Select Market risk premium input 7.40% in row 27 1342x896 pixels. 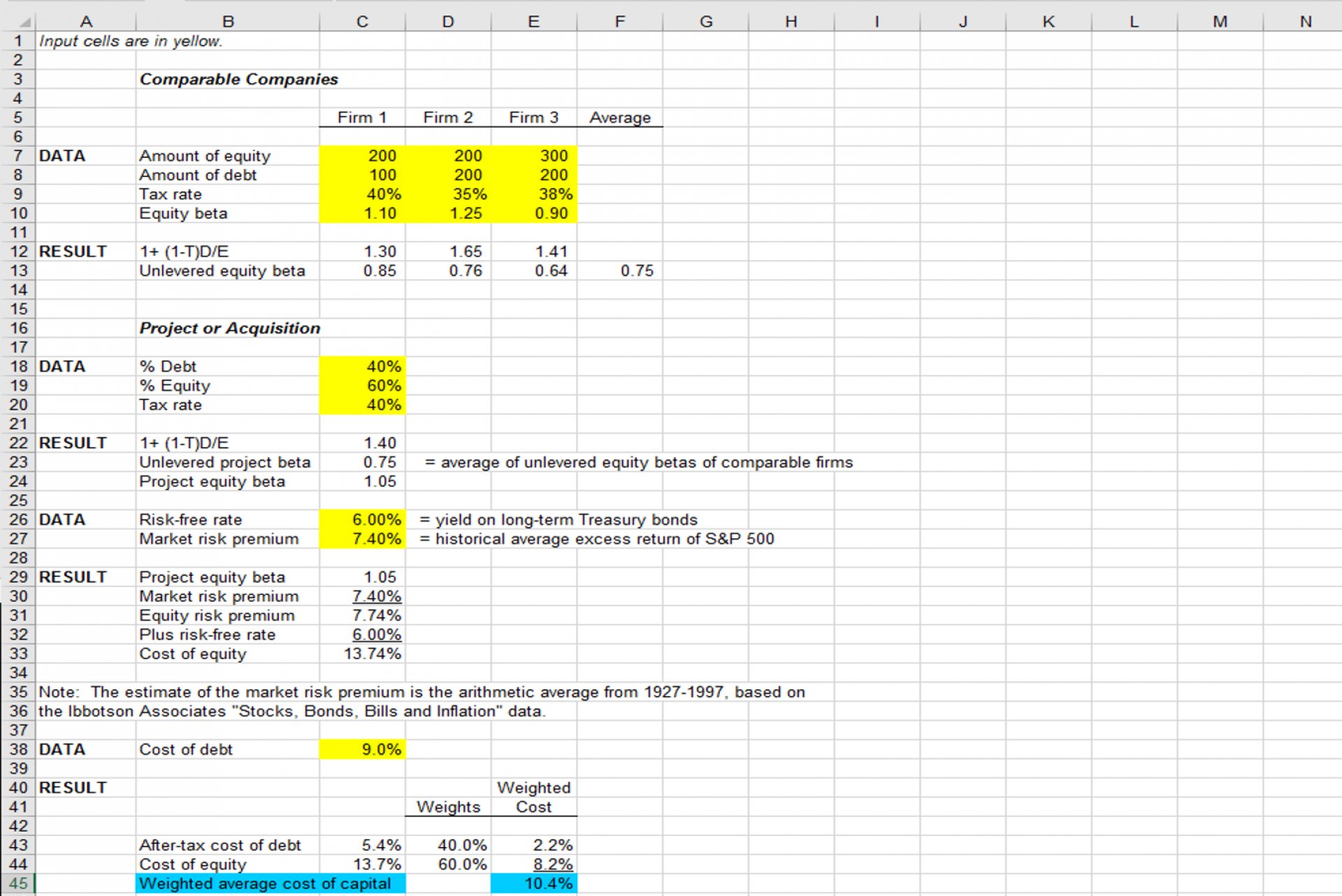(362, 539)
